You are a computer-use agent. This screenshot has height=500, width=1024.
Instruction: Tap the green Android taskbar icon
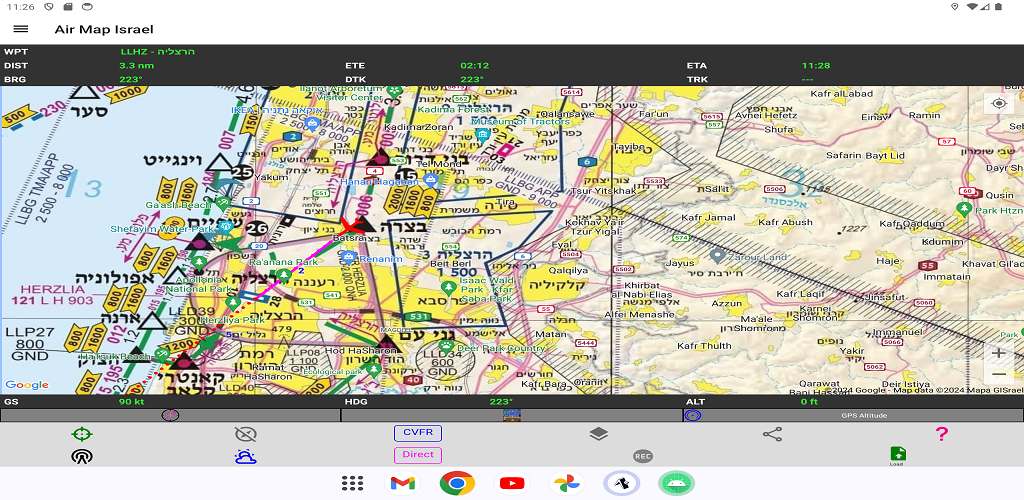(x=677, y=483)
